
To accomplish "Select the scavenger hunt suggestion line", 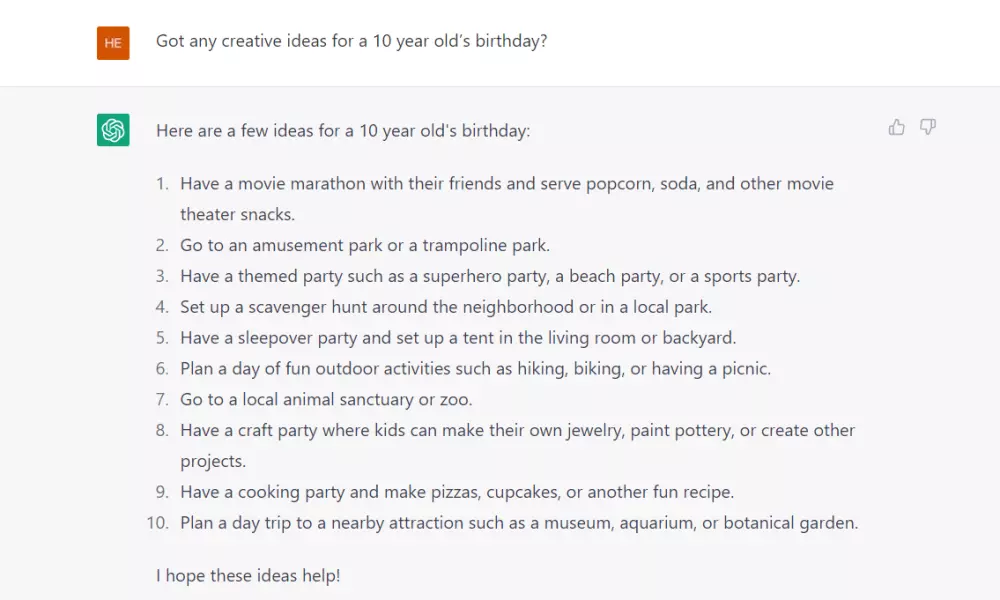I will [446, 307].
